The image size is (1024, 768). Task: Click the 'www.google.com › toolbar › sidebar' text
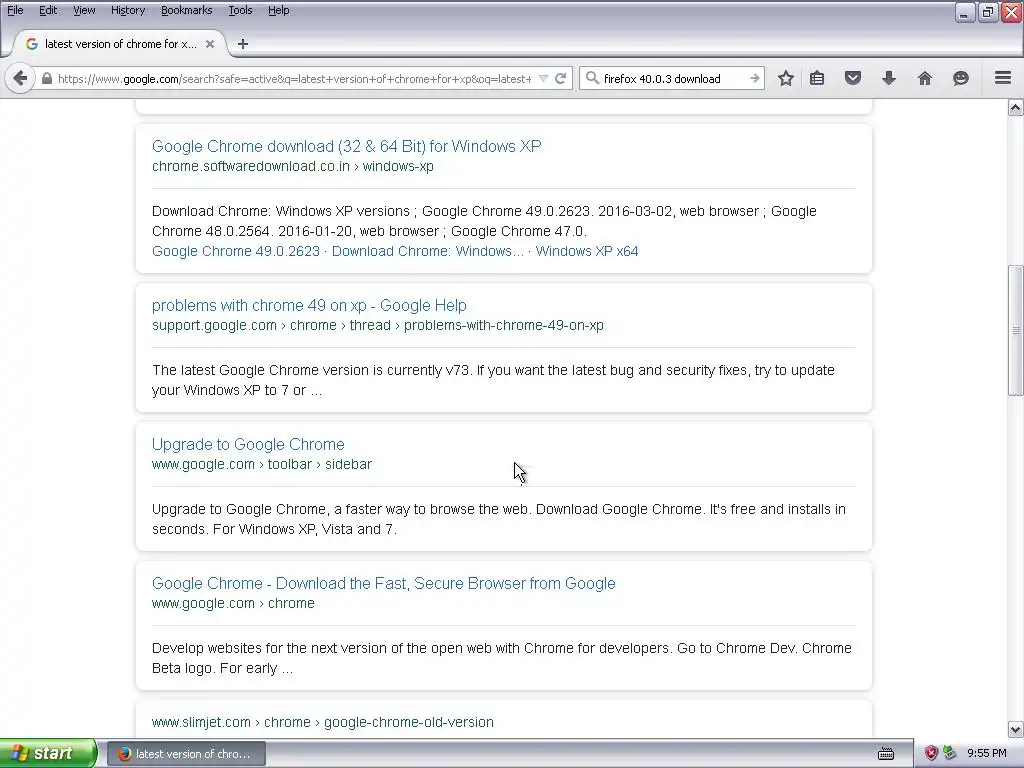[262, 464]
